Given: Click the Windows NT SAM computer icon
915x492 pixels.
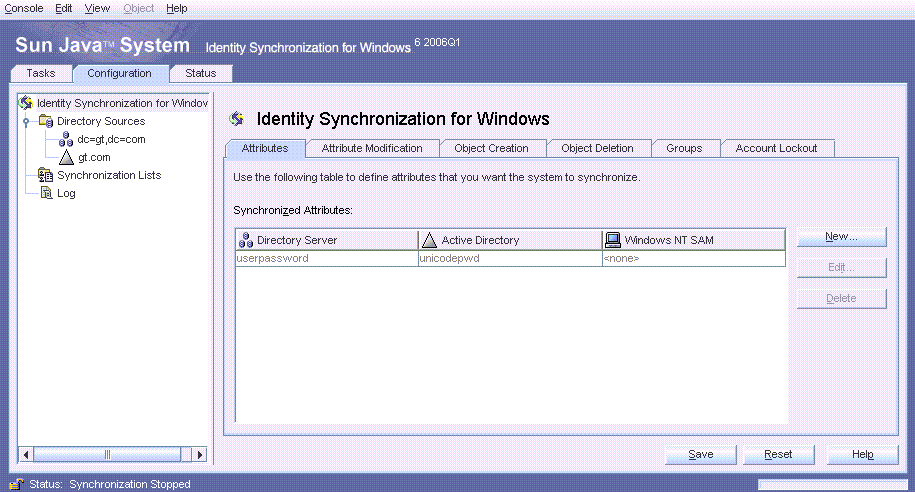Looking at the screenshot, I should coord(613,240).
